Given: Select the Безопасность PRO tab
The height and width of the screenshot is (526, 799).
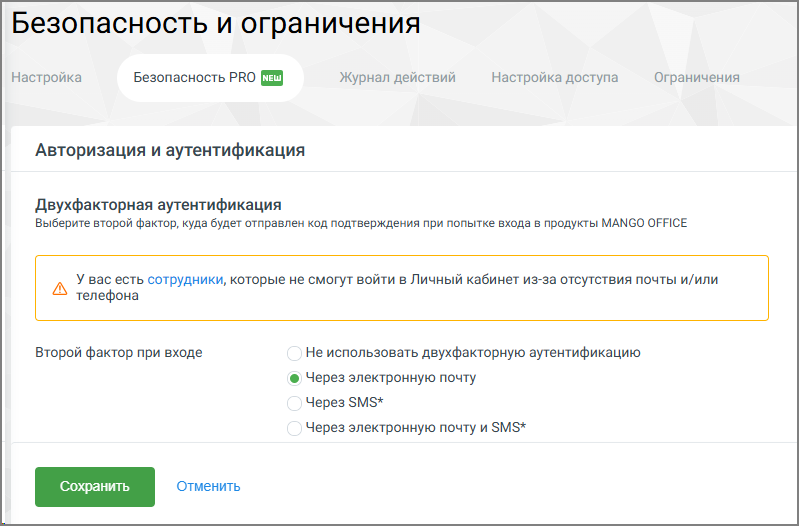Looking at the screenshot, I should click(210, 77).
